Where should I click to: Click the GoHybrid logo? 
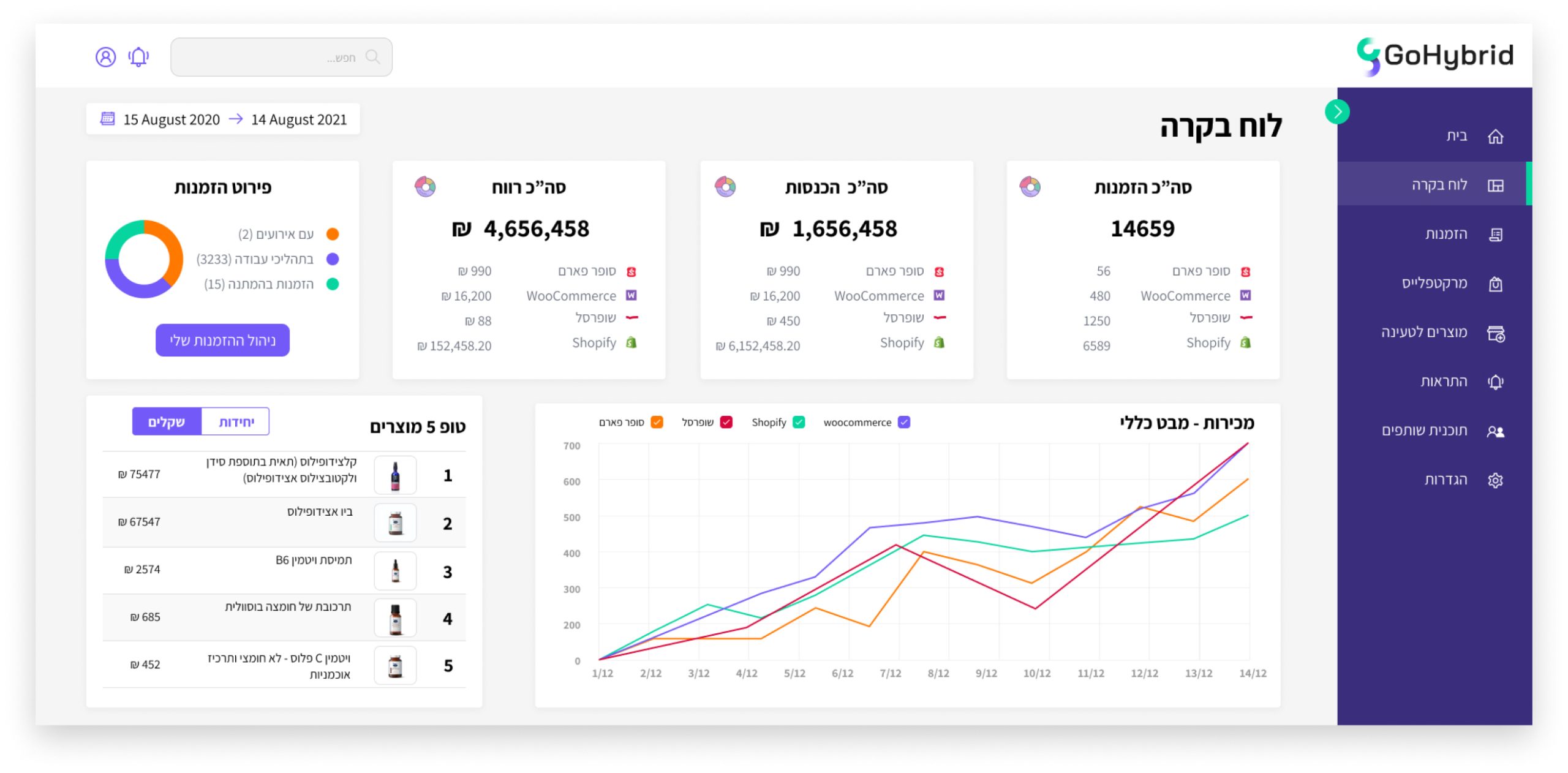1434,56
